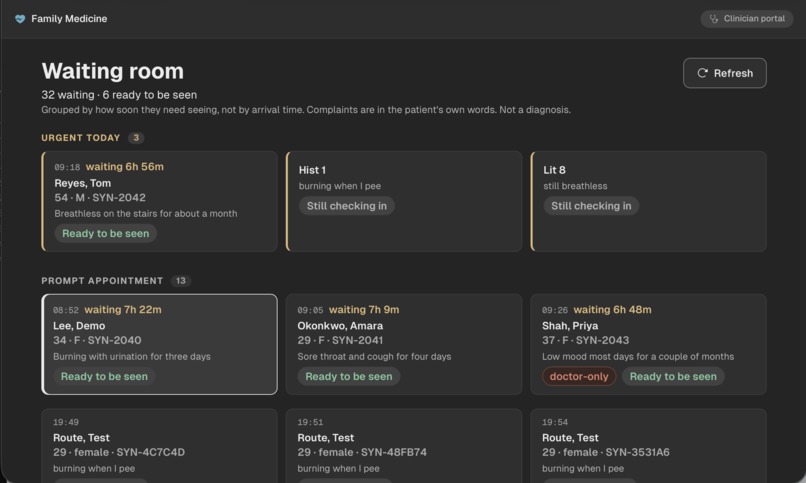Select Shah, Priya patient name
The image size is (806, 483).
point(570,326)
